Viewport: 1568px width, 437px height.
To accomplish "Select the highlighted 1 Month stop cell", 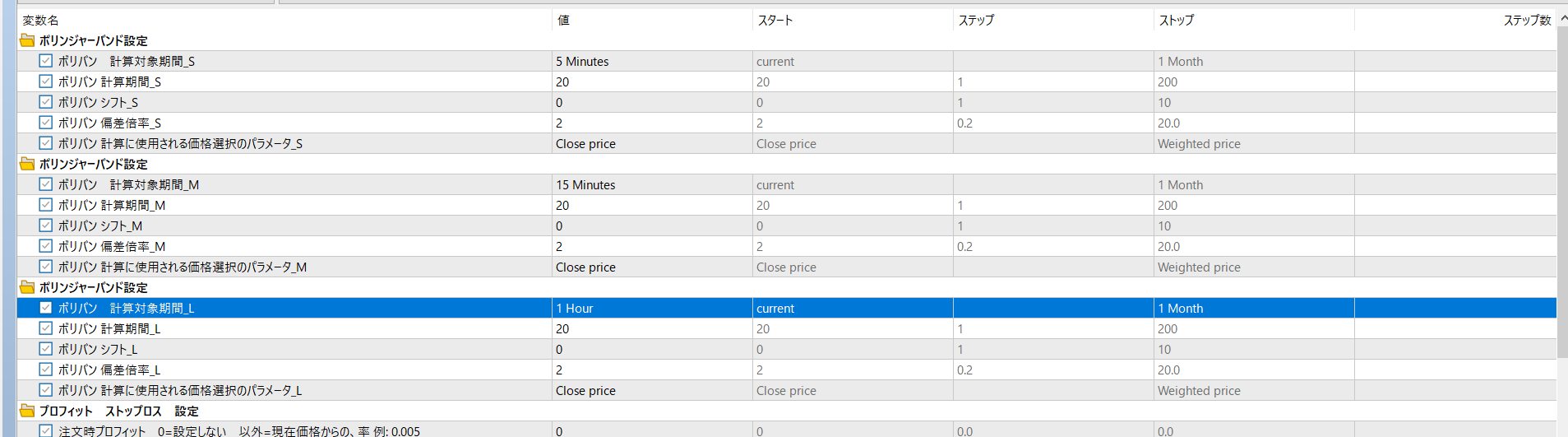I will (1254, 308).
